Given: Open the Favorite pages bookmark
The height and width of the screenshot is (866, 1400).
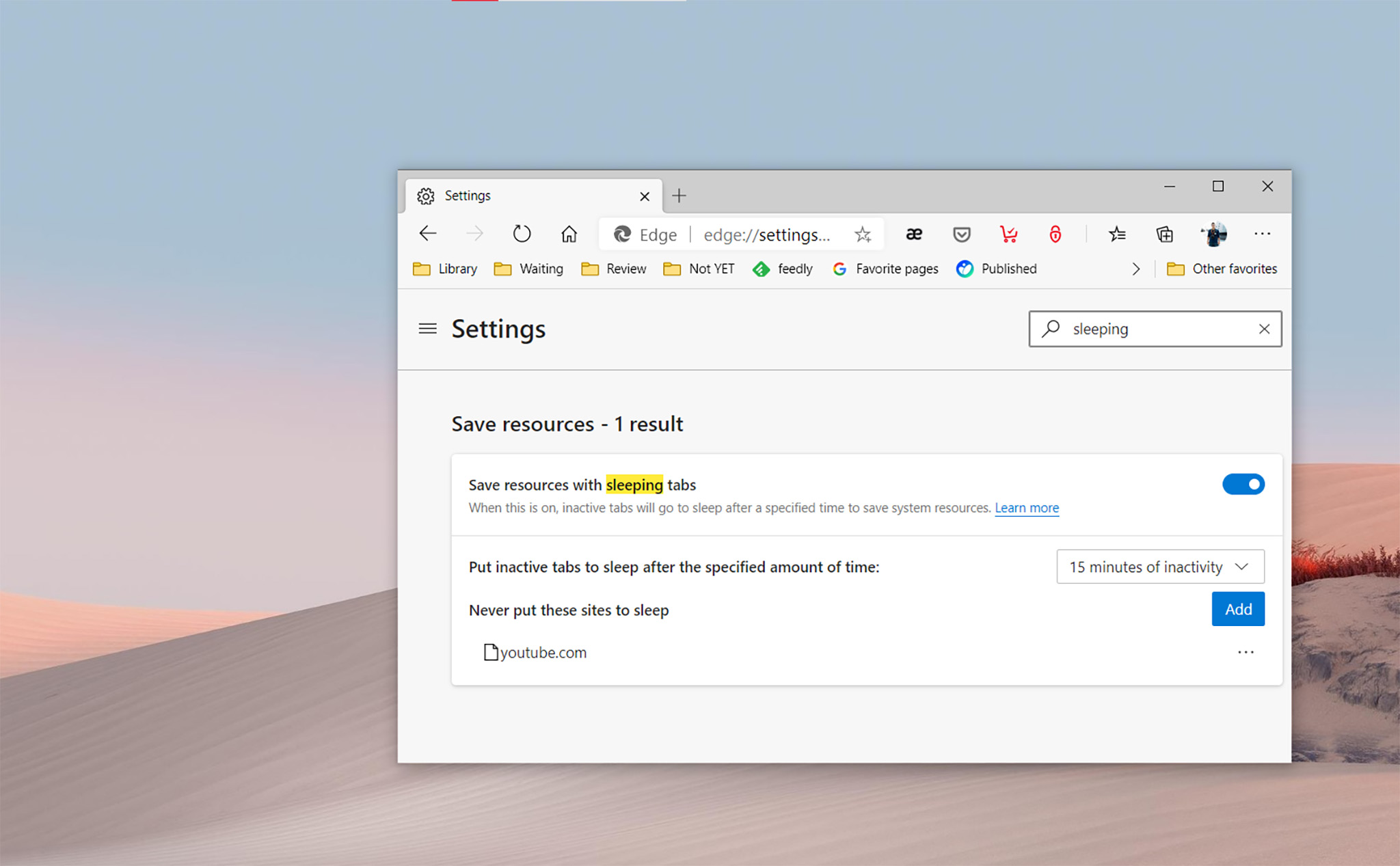Looking at the screenshot, I should tap(885, 269).
